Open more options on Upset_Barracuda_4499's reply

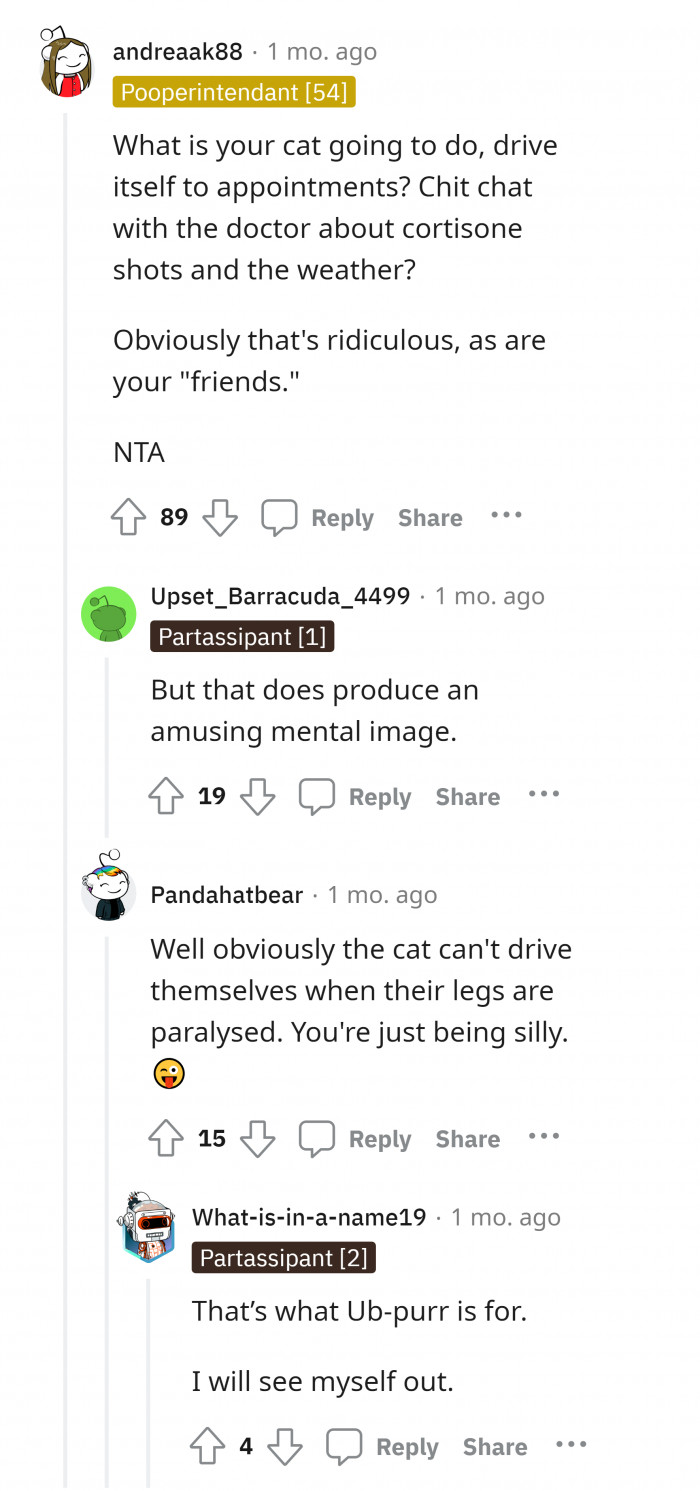tap(544, 795)
